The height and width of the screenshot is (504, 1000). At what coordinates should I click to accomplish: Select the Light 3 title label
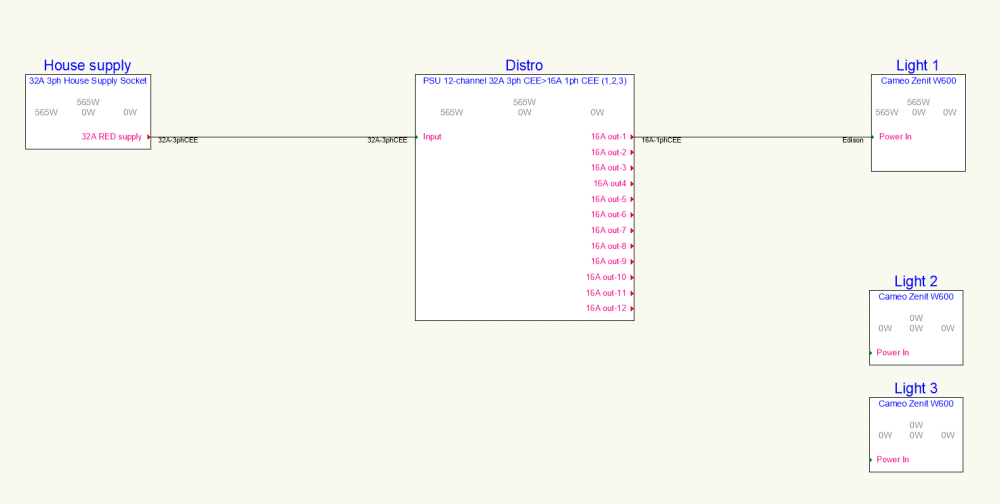[916, 388]
